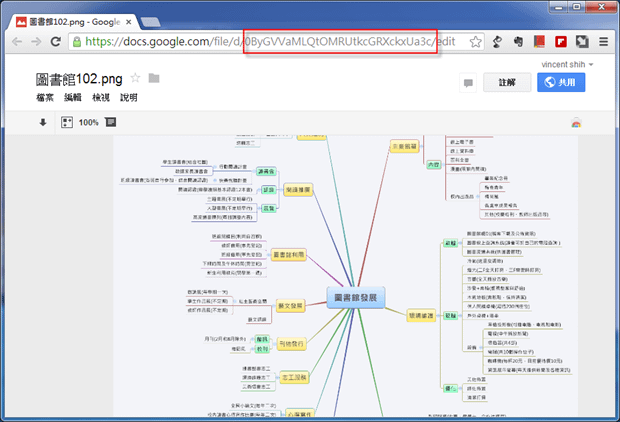
Task: Click the green lock security icon
Action: click(x=77, y=42)
